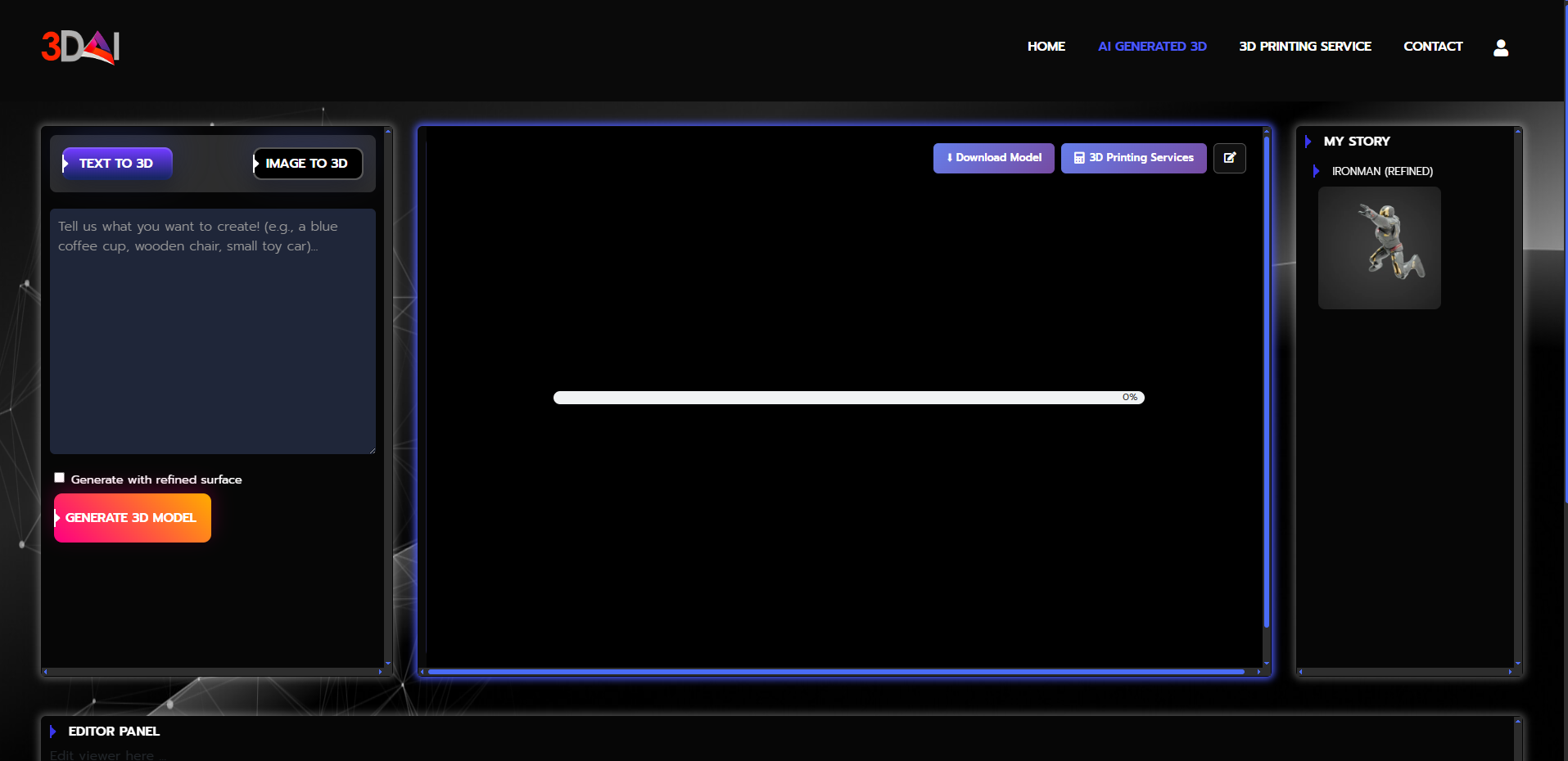This screenshot has height=761, width=1568.
Task: Click the 3DAI logo
Action: tap(80, 47)
